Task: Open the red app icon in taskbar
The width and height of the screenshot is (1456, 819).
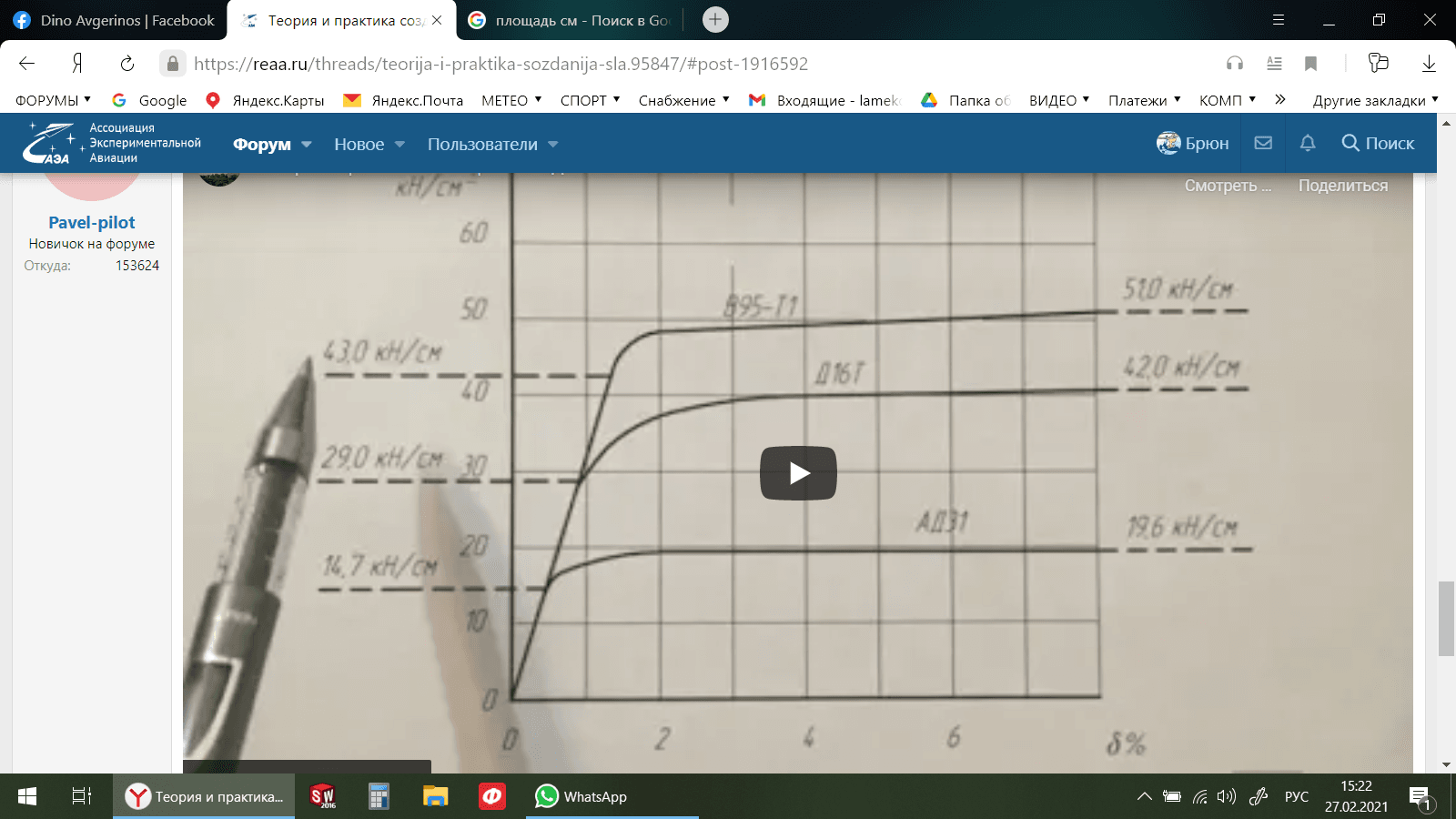Action: click(x=492, y=796)
